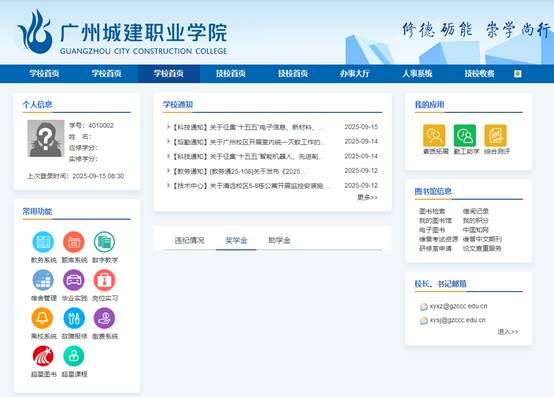Screen dimensions: 554x397
Task: Click the 图书馆信息 panel heading
Action: [433, 191]
